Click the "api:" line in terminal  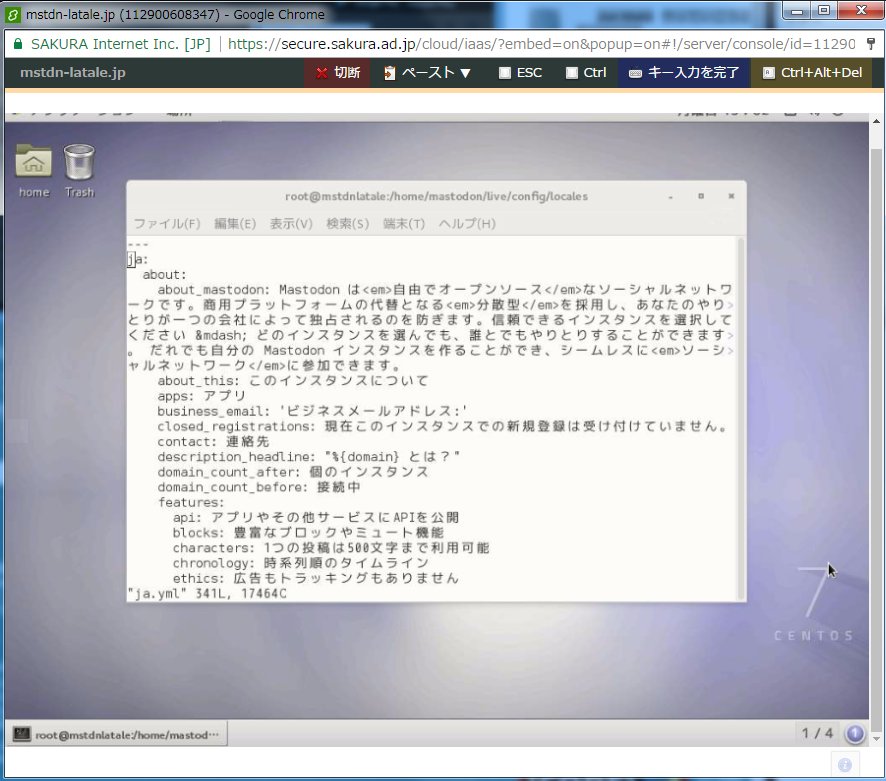click(316, 518)
